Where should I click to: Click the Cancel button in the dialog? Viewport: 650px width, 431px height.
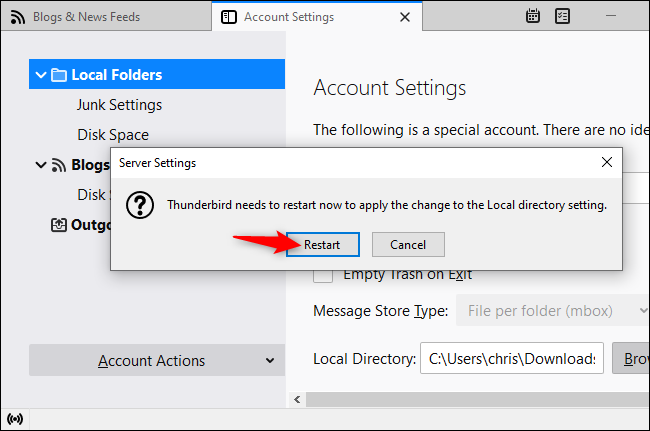(x=408, y=245)
